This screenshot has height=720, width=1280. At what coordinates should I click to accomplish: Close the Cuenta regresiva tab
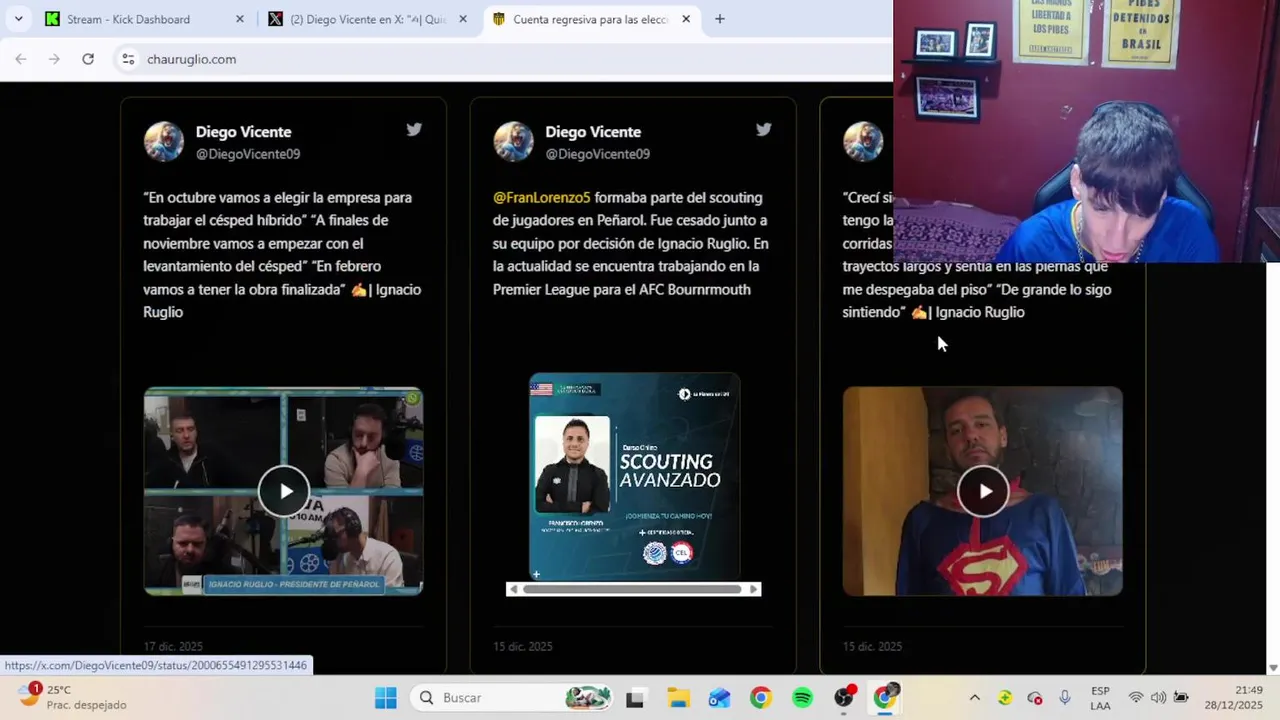click(x=686, y=19)
